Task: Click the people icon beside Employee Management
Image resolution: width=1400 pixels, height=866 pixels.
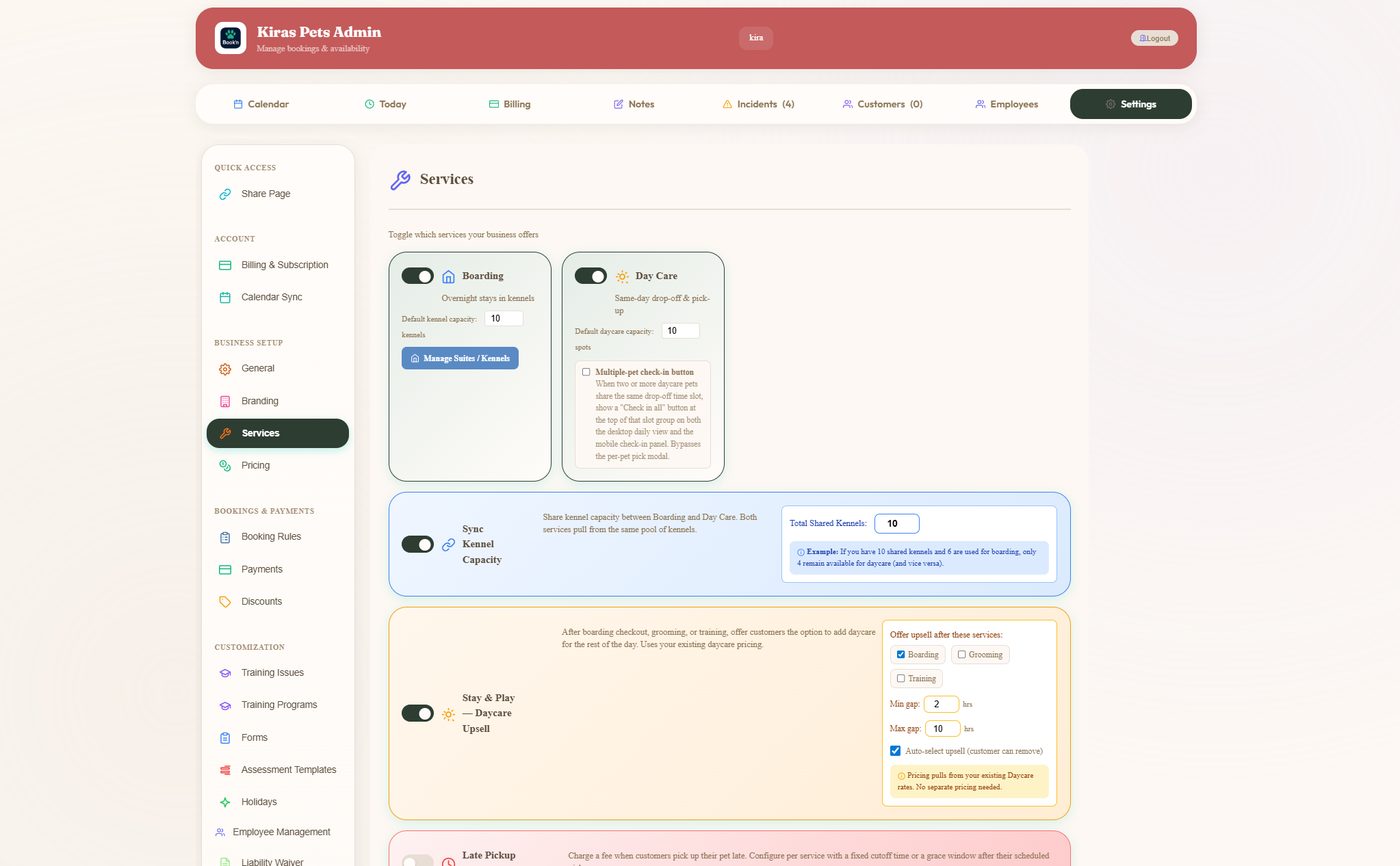Action: 220,832
